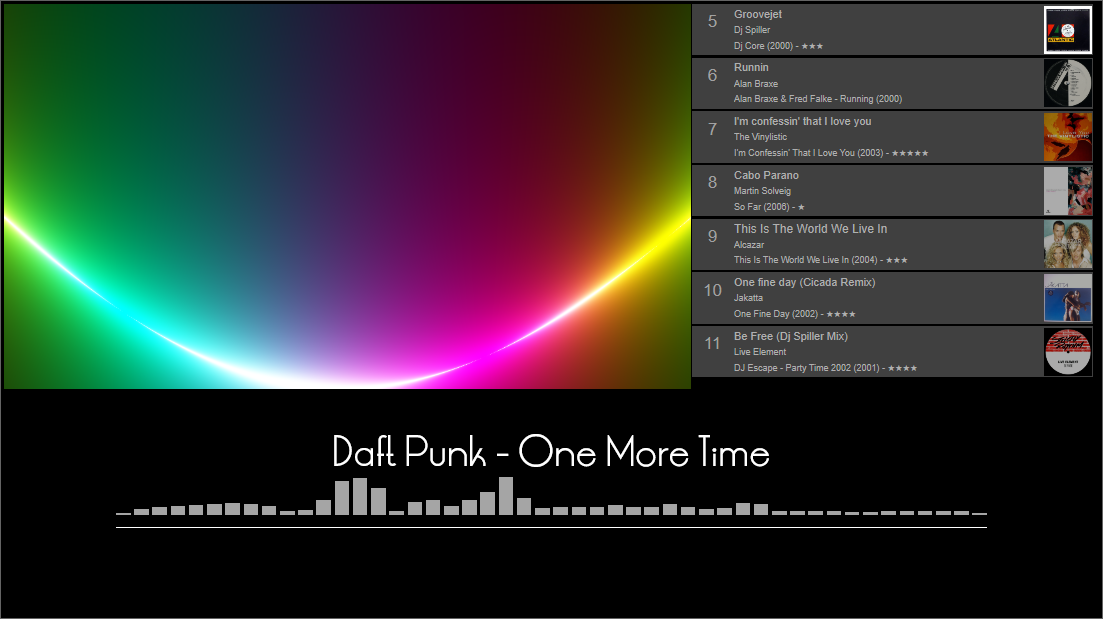Select the Runnin vinyl record artwork
The image size is (1103, 619).
[1067, 83]
